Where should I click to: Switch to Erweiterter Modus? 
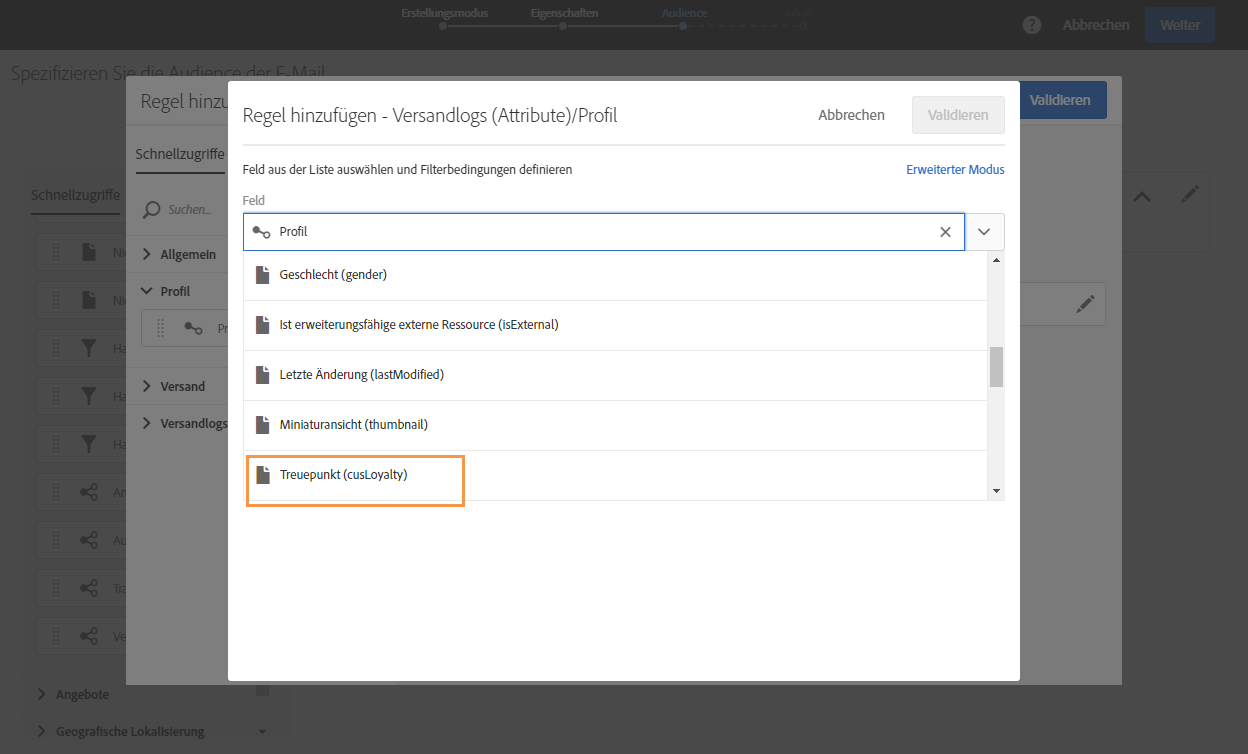pos(955,170)
